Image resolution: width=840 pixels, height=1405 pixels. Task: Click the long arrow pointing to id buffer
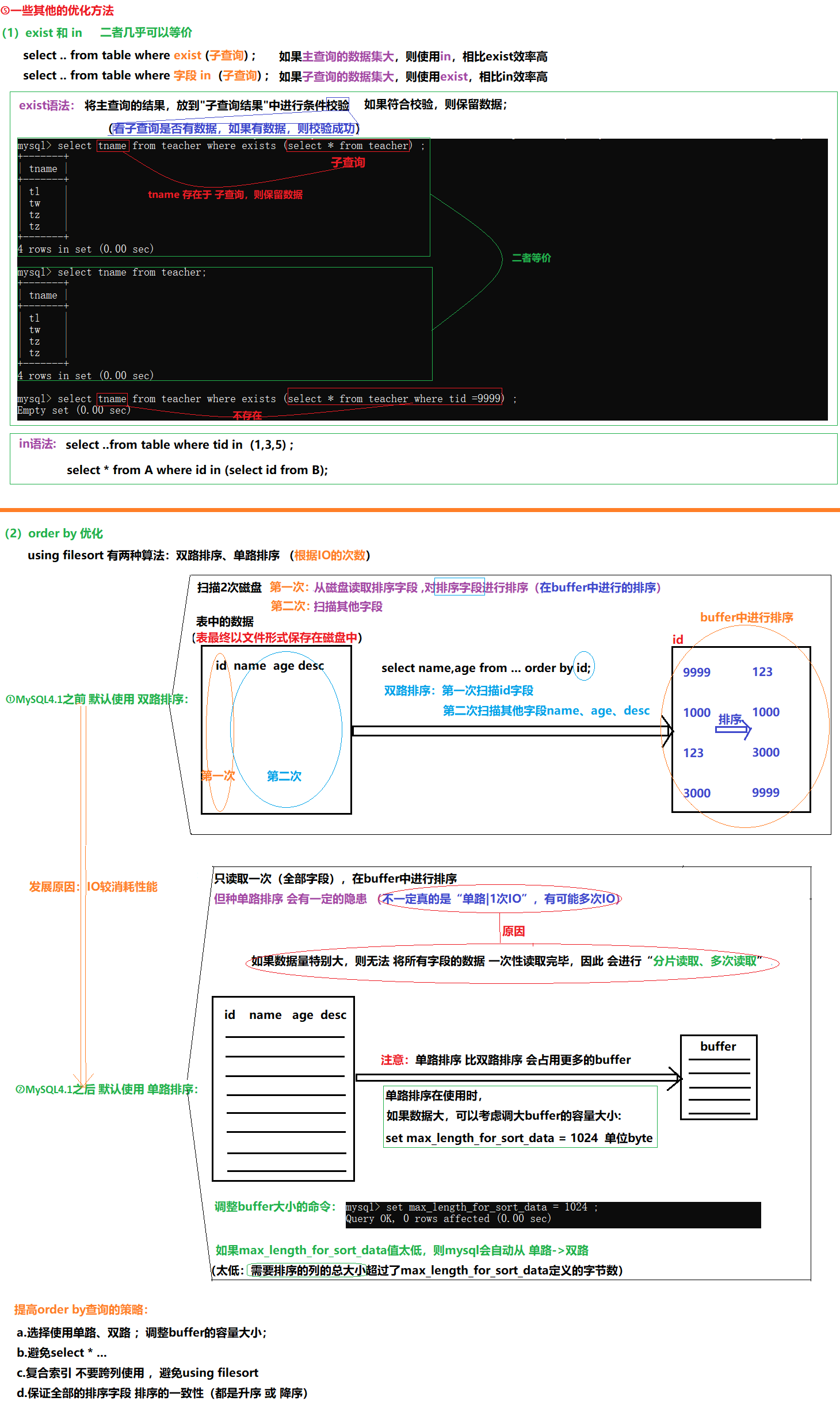point(512,731)
